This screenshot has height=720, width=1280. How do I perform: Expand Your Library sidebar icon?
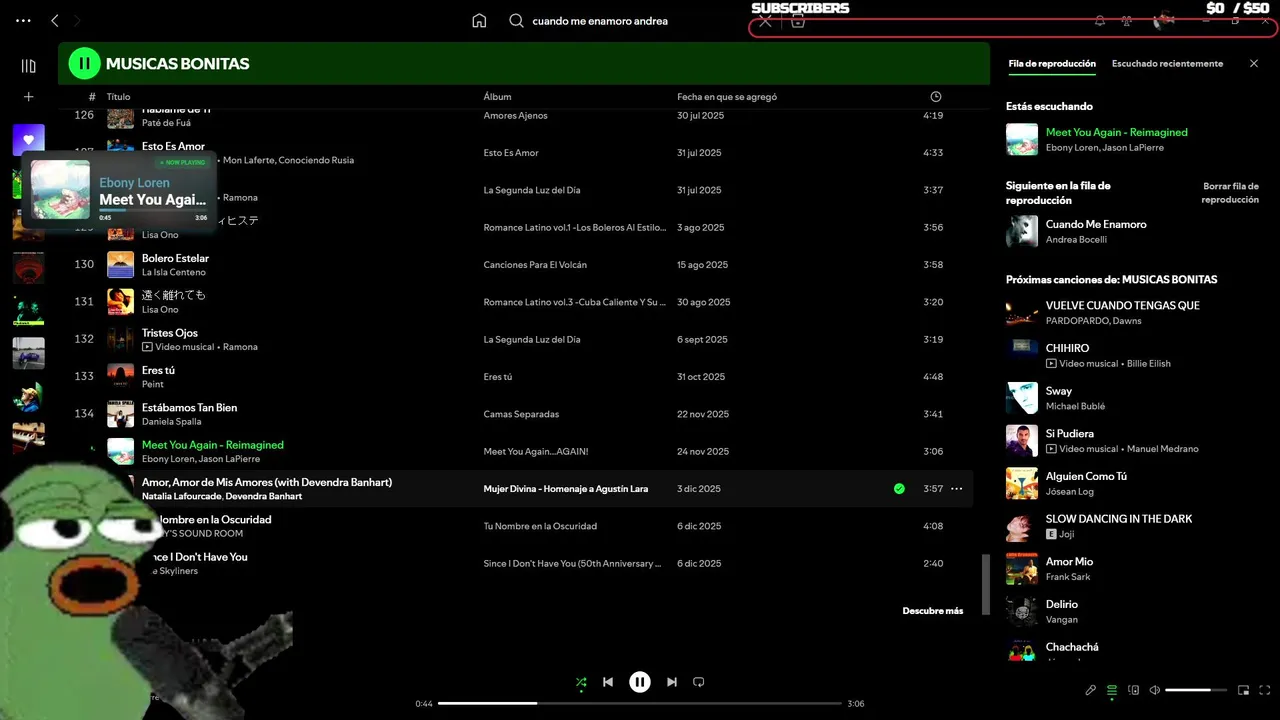tap(28, 66)
